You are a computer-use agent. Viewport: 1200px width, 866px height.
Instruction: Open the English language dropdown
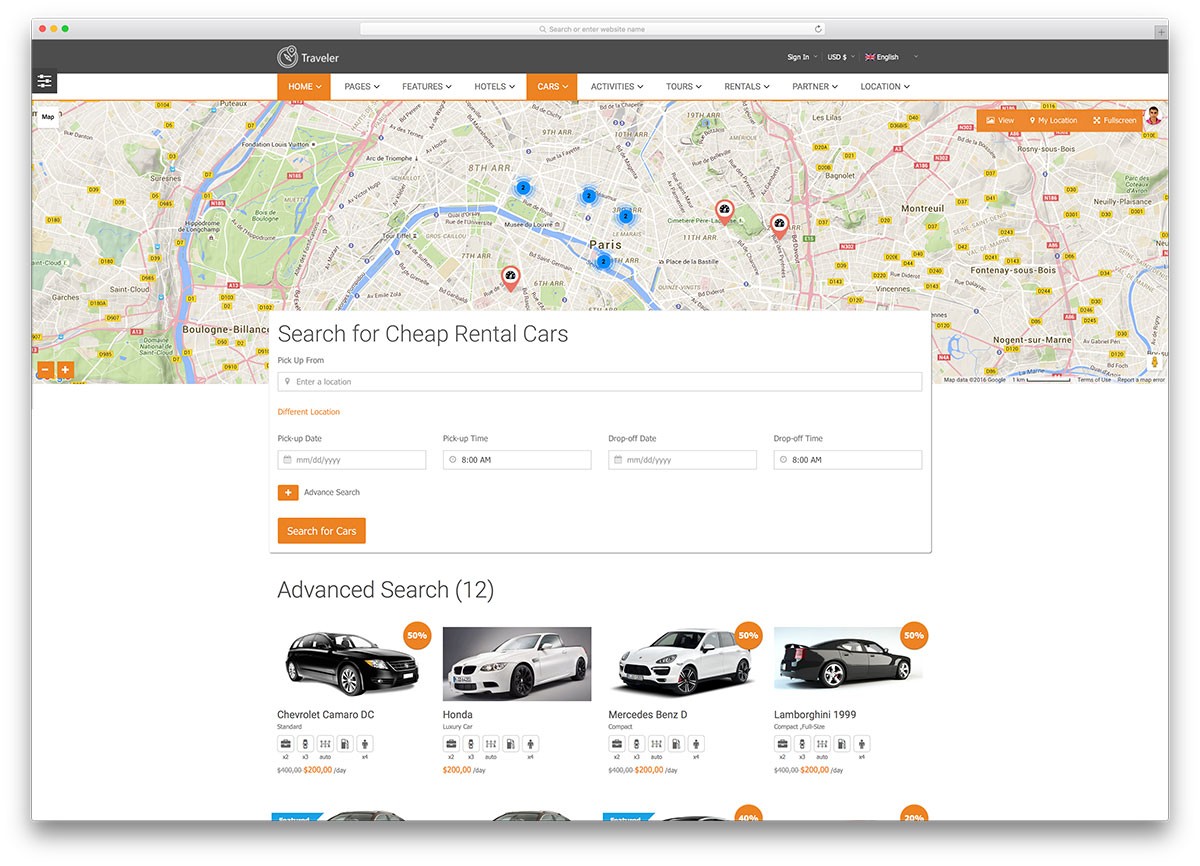pos(891,57)
